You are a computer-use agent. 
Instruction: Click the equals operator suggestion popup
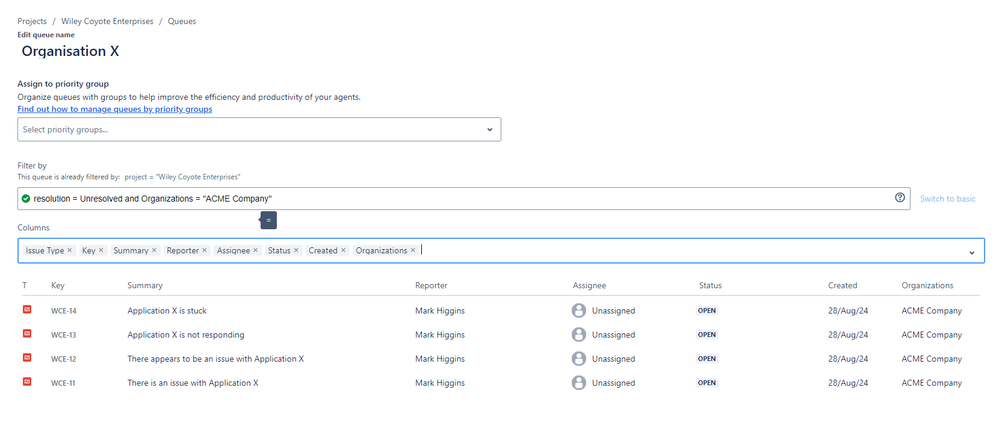pyautogui.click(x=268, y=220)
